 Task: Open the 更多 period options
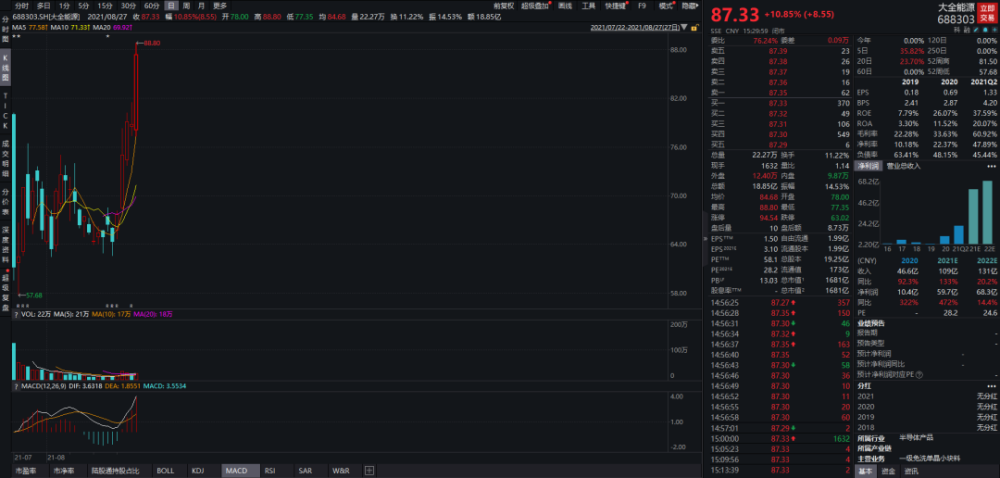(x=219, y=6)
